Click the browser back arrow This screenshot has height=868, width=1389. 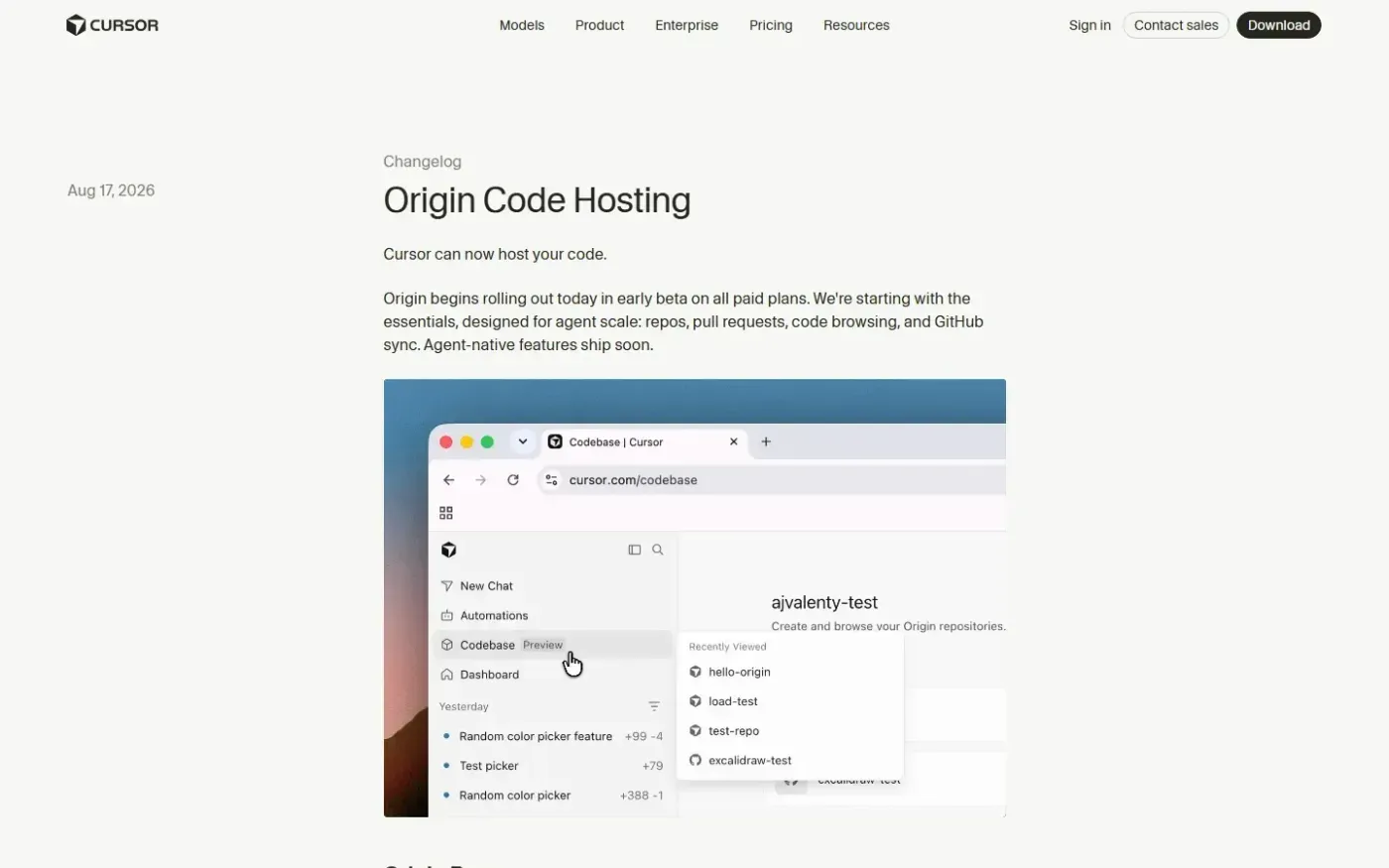click(448, 480)
